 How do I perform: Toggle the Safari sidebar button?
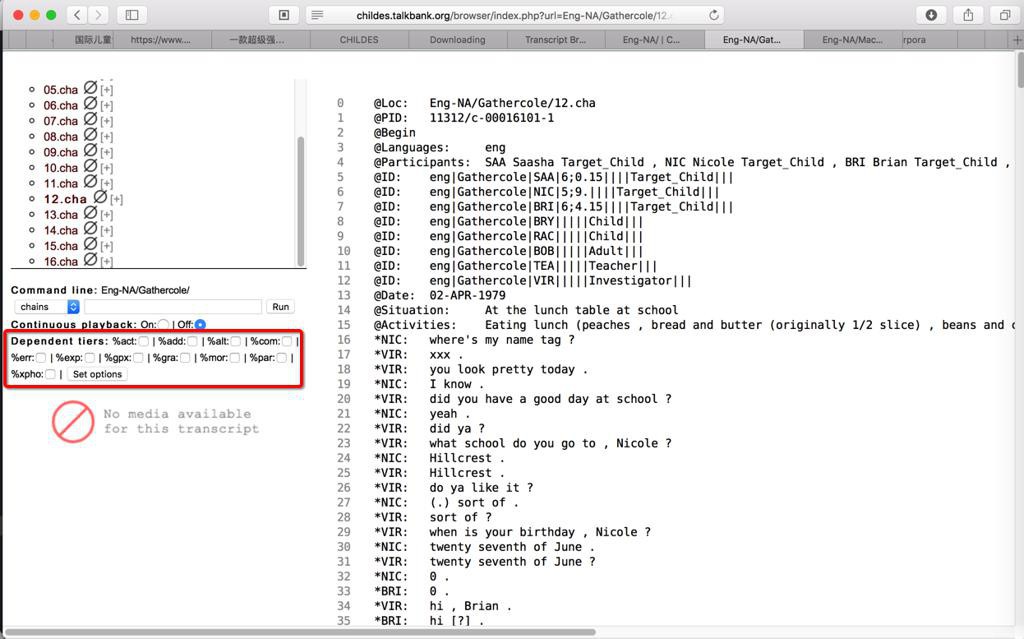click(x=132, y=15)
